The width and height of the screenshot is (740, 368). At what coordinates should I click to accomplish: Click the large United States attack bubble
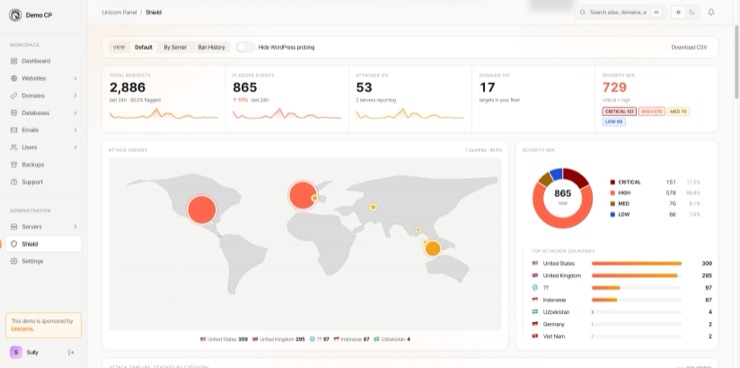(202, 209)
